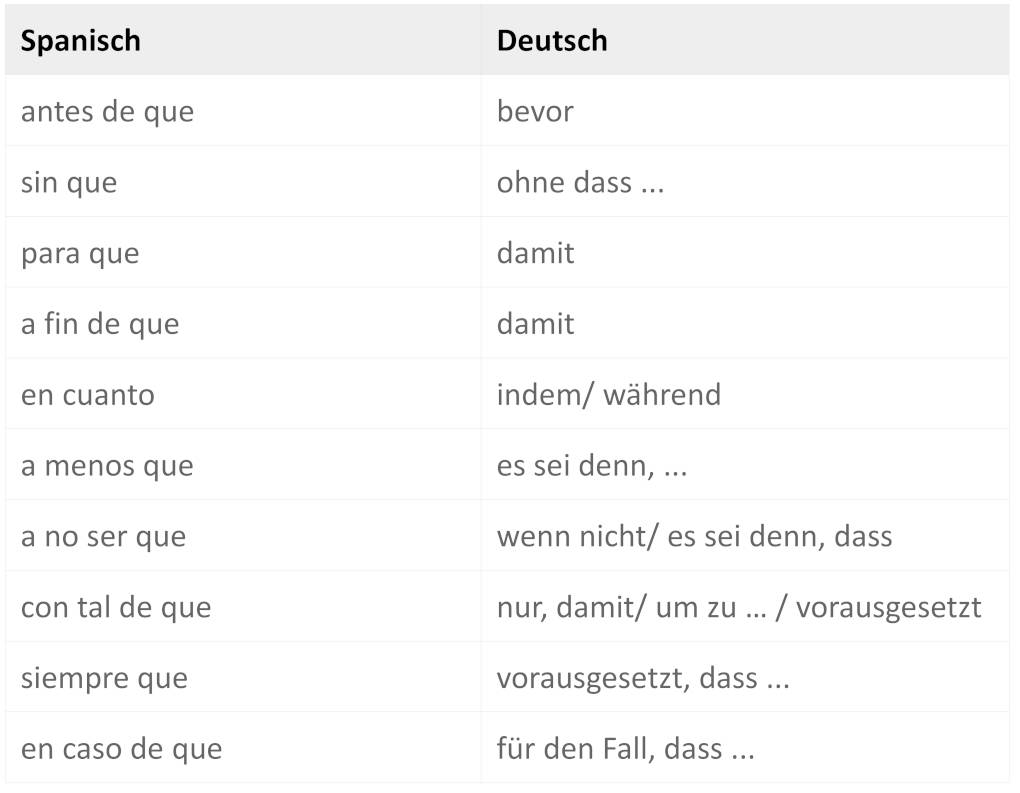Viewport: 1020px width, 793px height.
Task: Click the 'sin que' cell
Action: coord(69,182)
